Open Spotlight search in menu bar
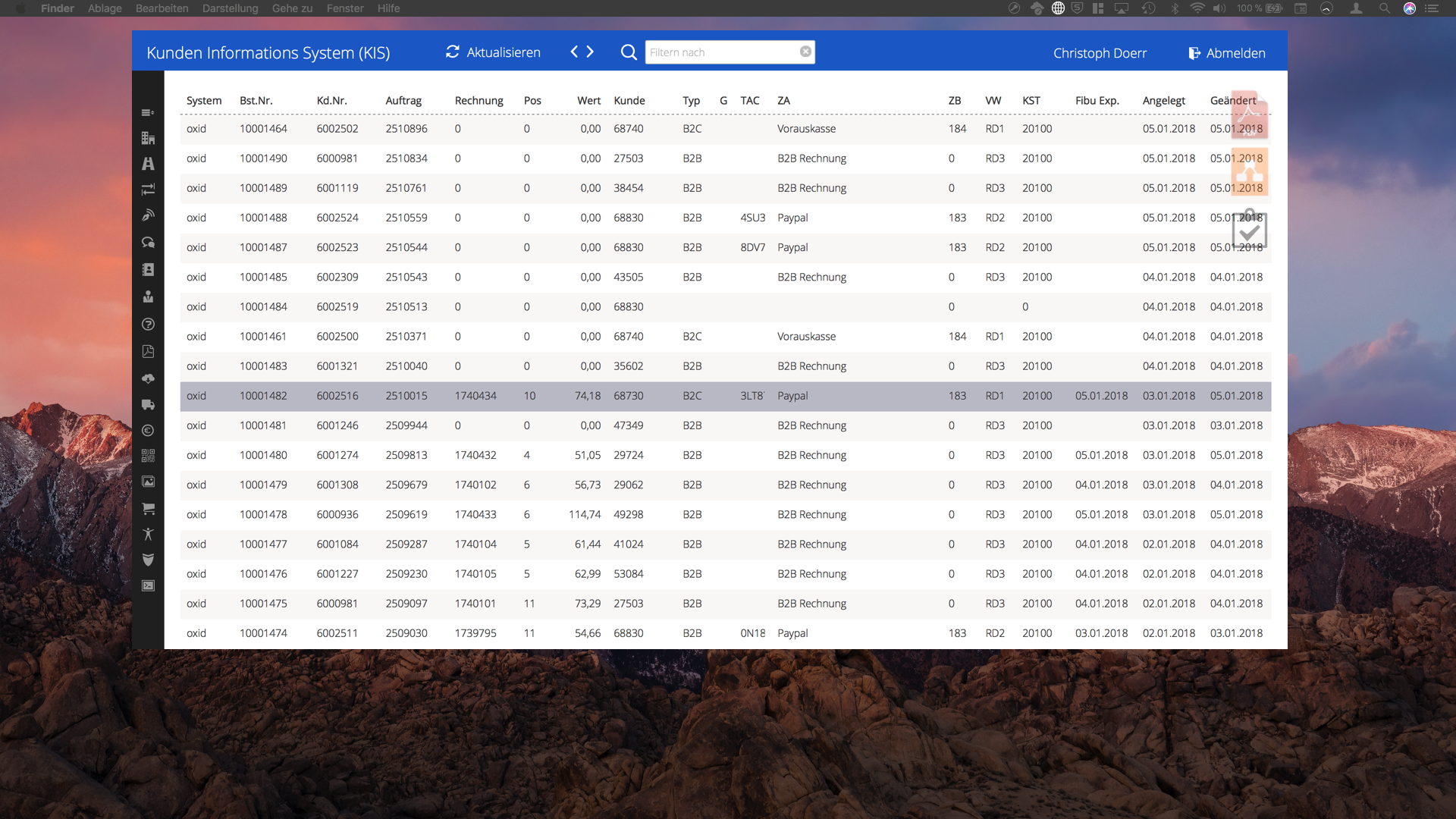The width and height of the screenshot is (1456, 819). tap(1384, 8)
